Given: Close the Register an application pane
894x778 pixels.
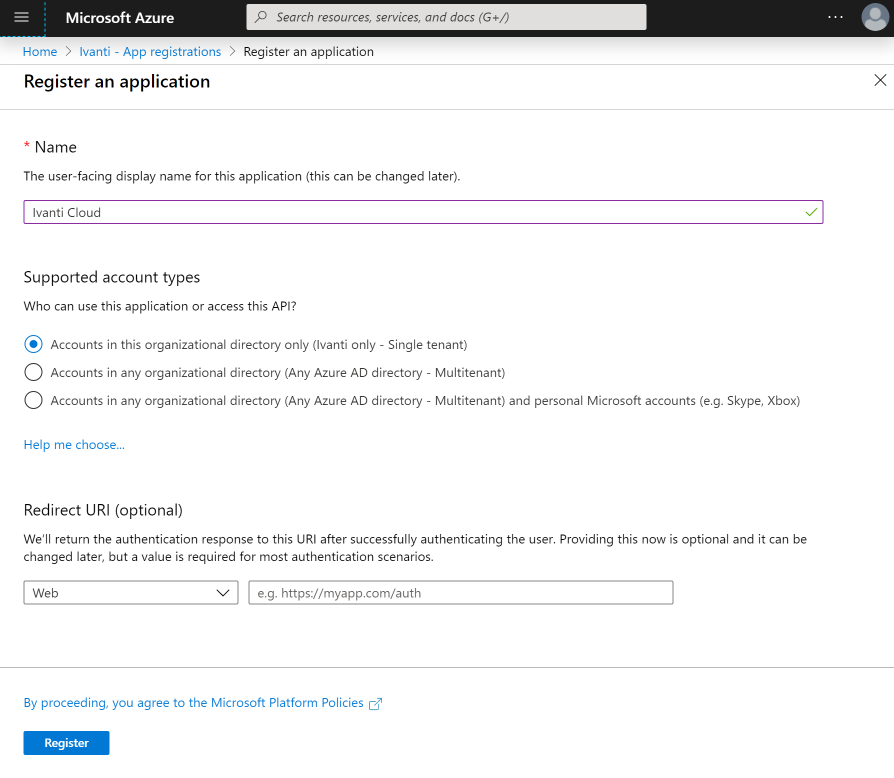Looking at the screenshot, I should pos(880,80).
